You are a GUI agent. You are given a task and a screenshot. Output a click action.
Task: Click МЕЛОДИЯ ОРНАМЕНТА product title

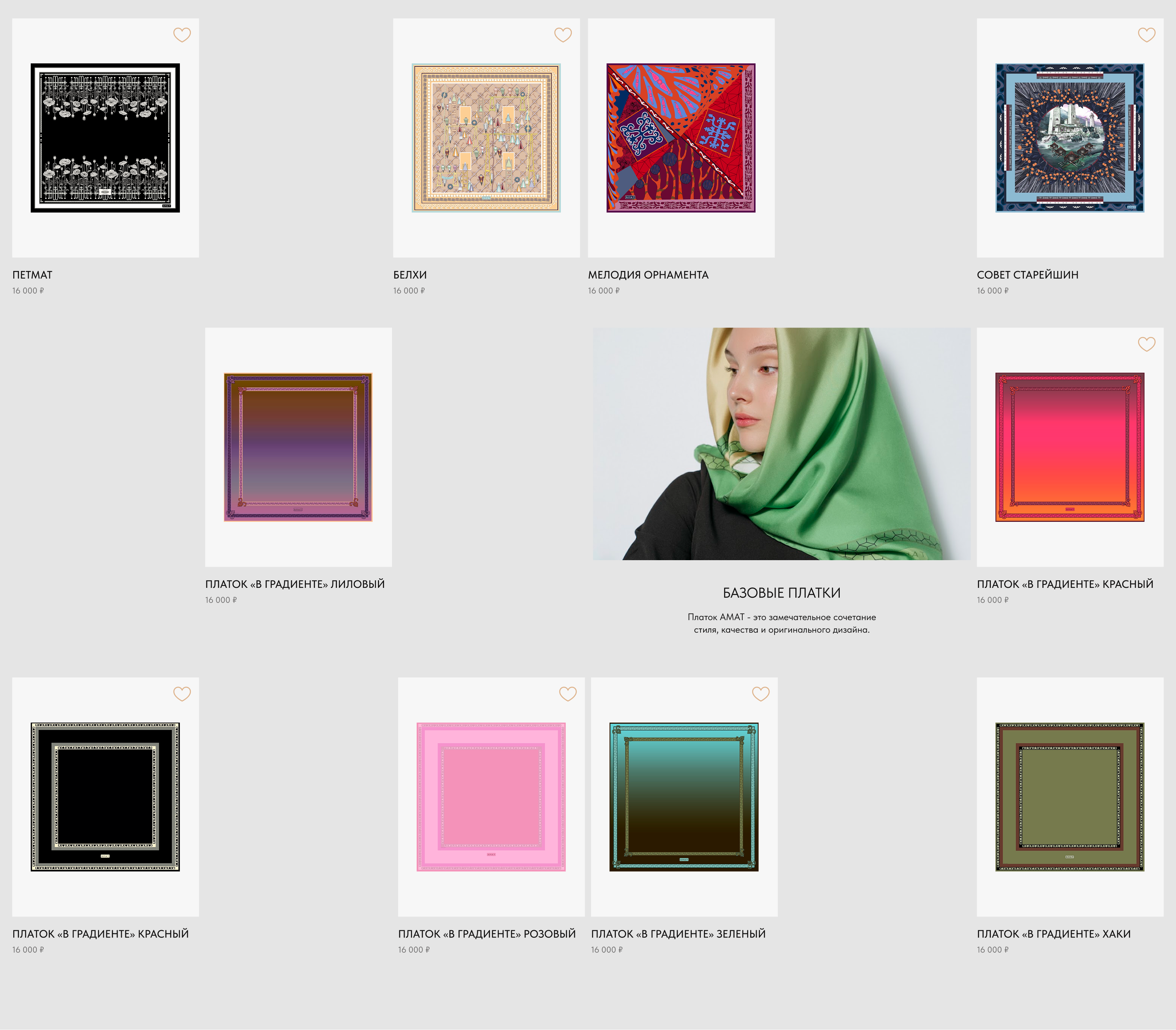pyautogui.click(x=648, y=275)
